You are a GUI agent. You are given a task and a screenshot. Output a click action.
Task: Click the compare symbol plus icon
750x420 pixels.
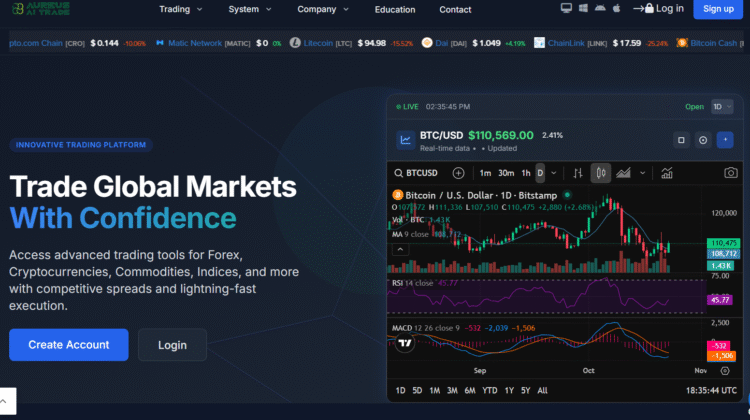tap(458, 172)
